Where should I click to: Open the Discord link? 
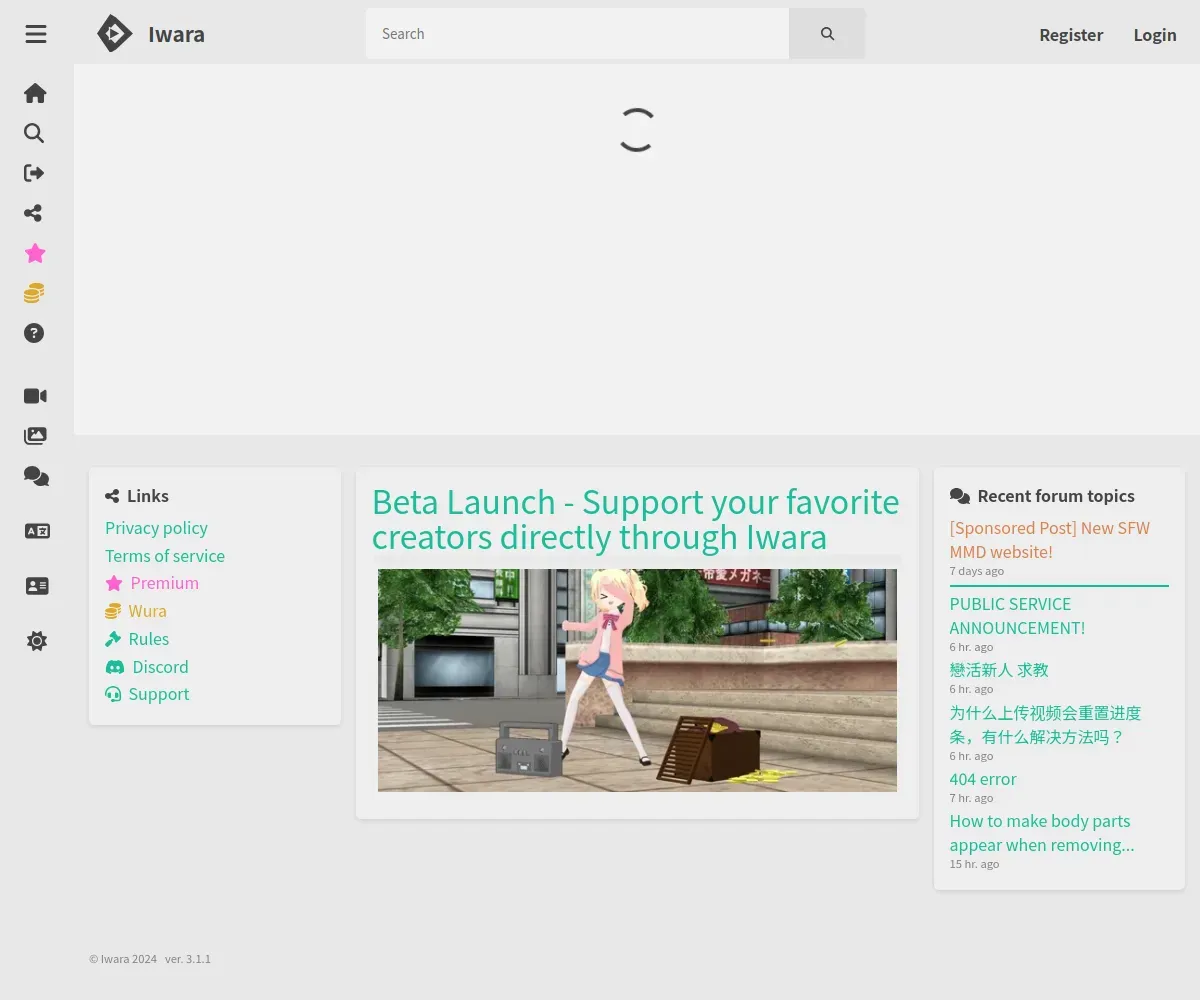(x=147, y=667)
